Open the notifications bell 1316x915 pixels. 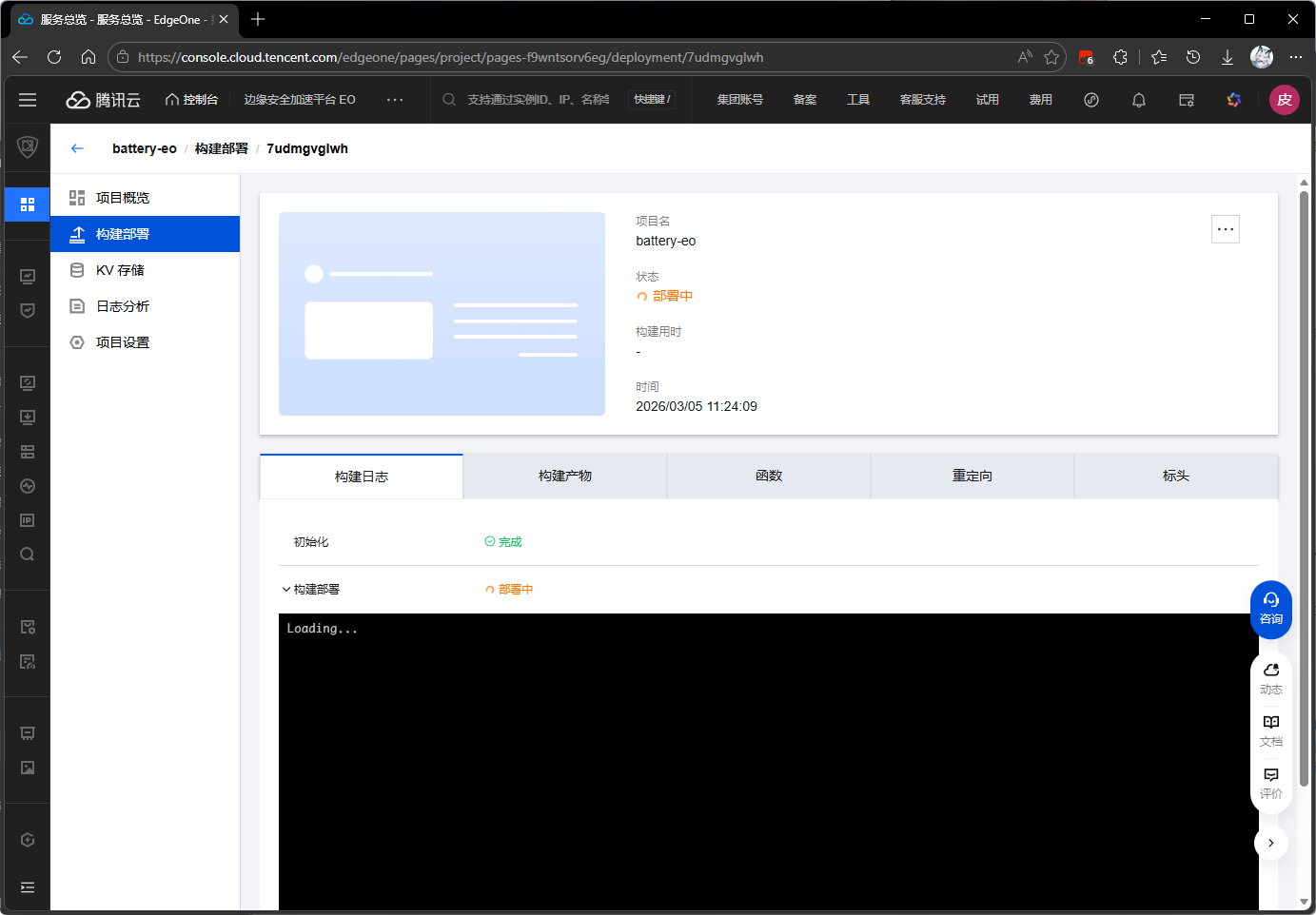tap(1139, 100)
